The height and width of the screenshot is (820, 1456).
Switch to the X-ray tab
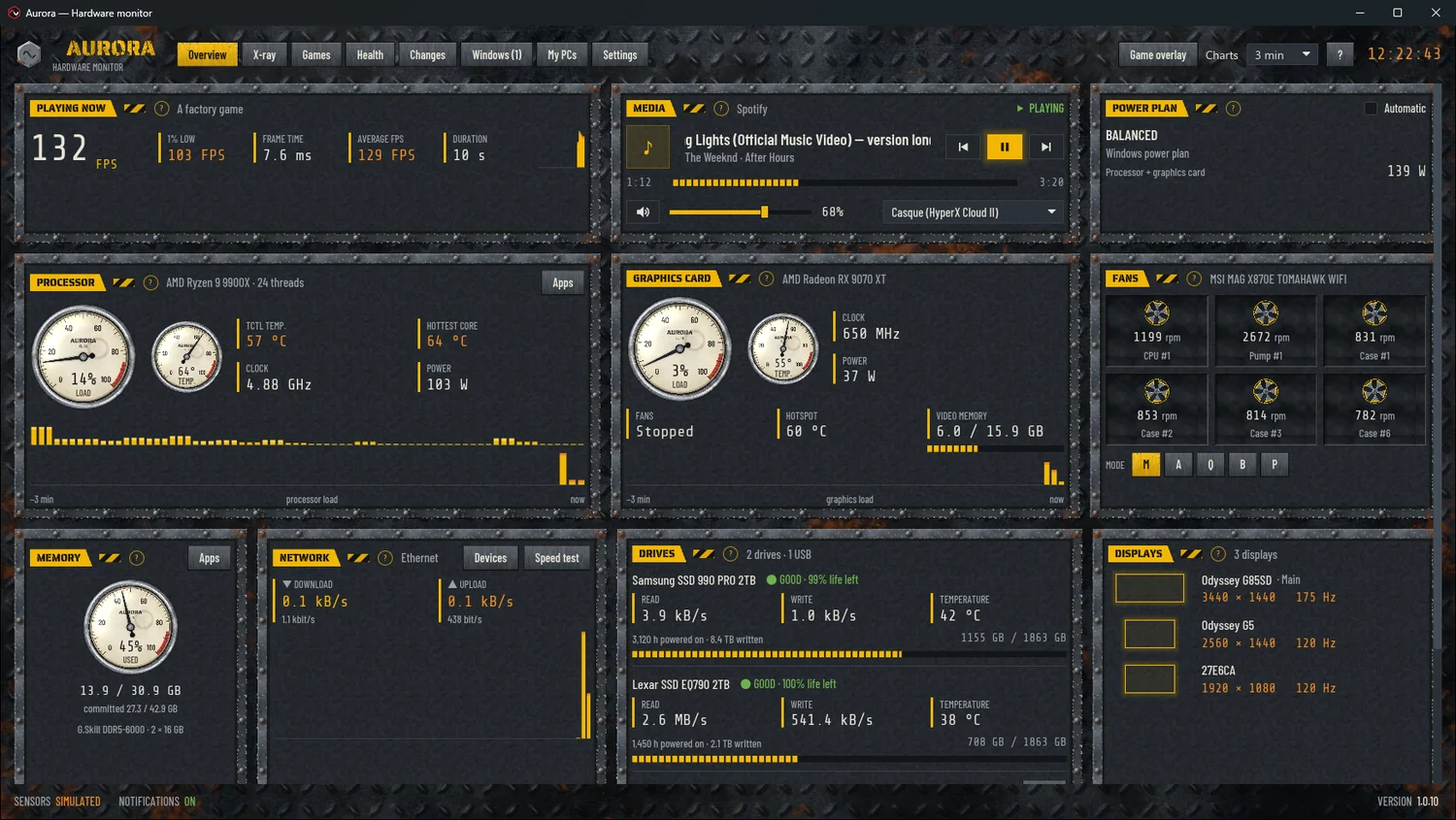point(265,55)
